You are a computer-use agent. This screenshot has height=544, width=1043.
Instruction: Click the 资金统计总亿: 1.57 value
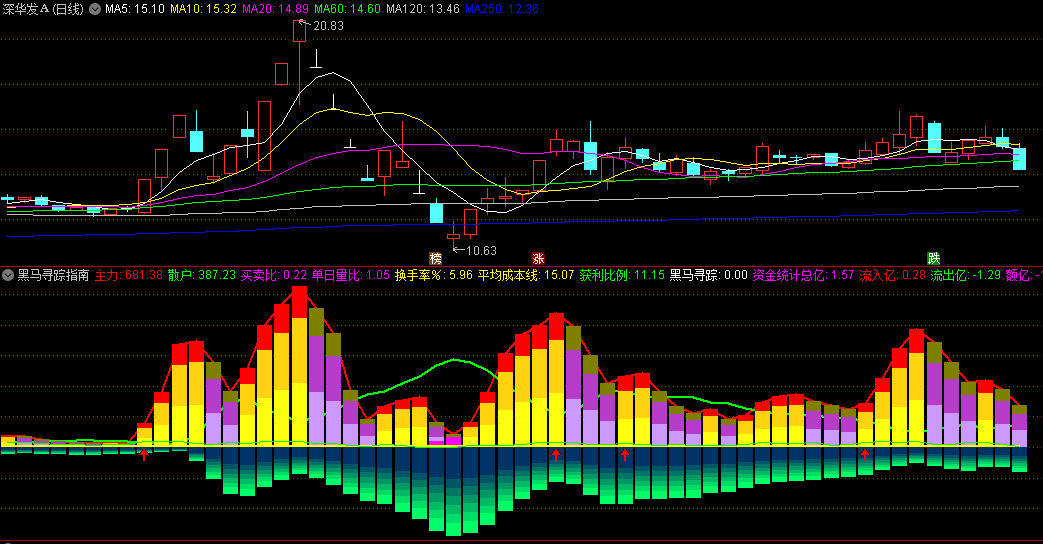[x=803, y=275]
